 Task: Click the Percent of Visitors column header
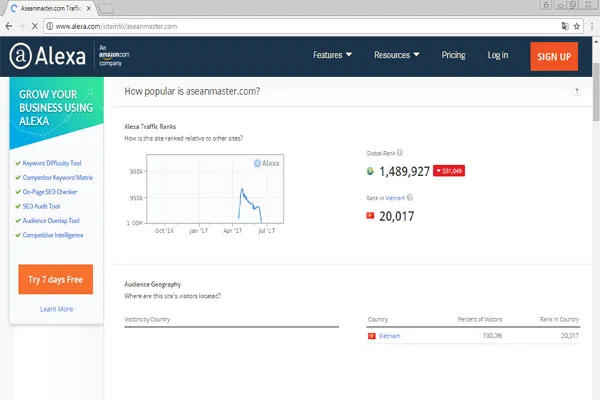[x=480, y=319]
